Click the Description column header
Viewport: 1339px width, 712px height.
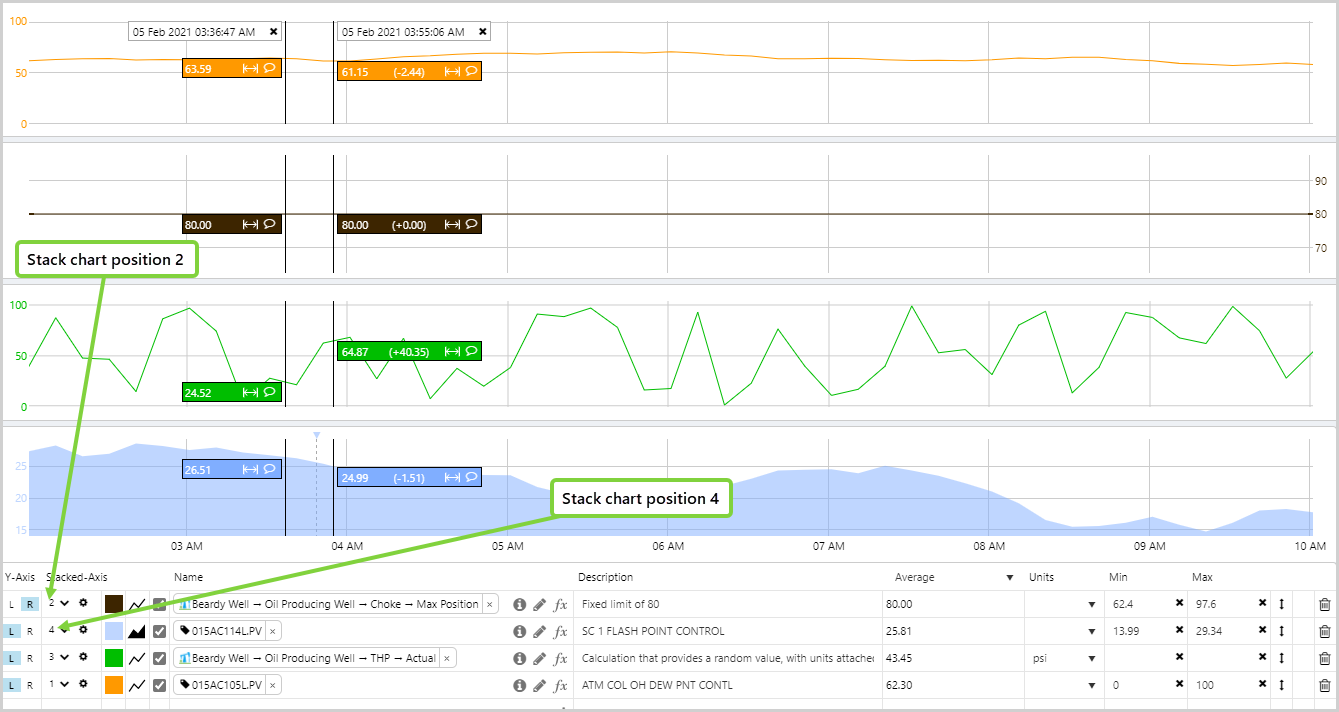(605, 577)
